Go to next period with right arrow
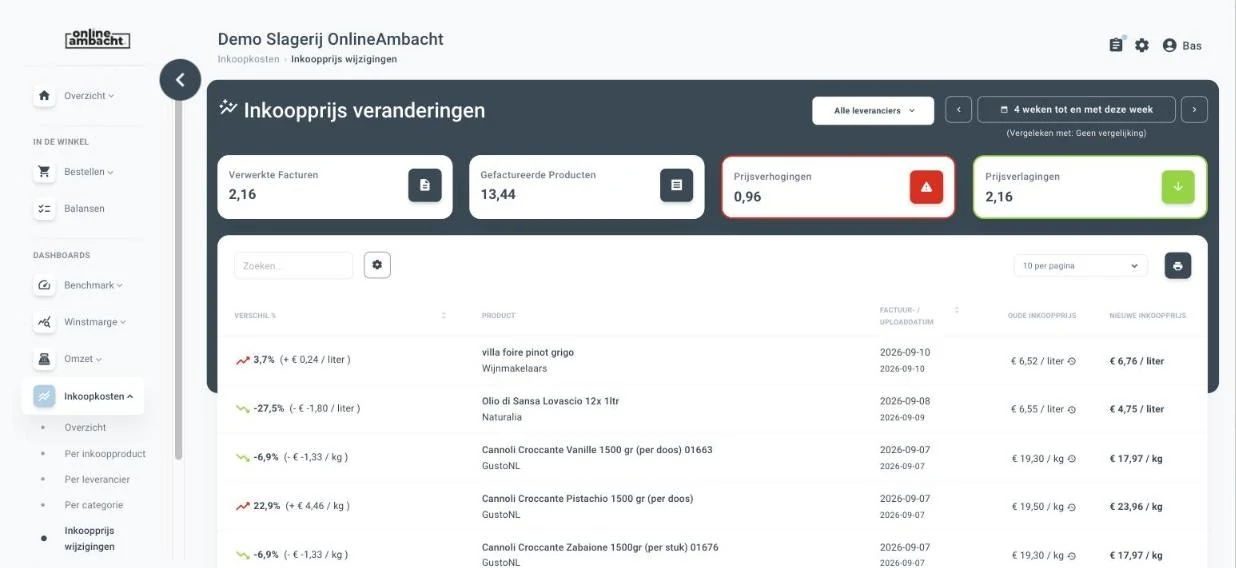The height and width of the screenshot is (568, 1236). click(x=1194, y=110)
